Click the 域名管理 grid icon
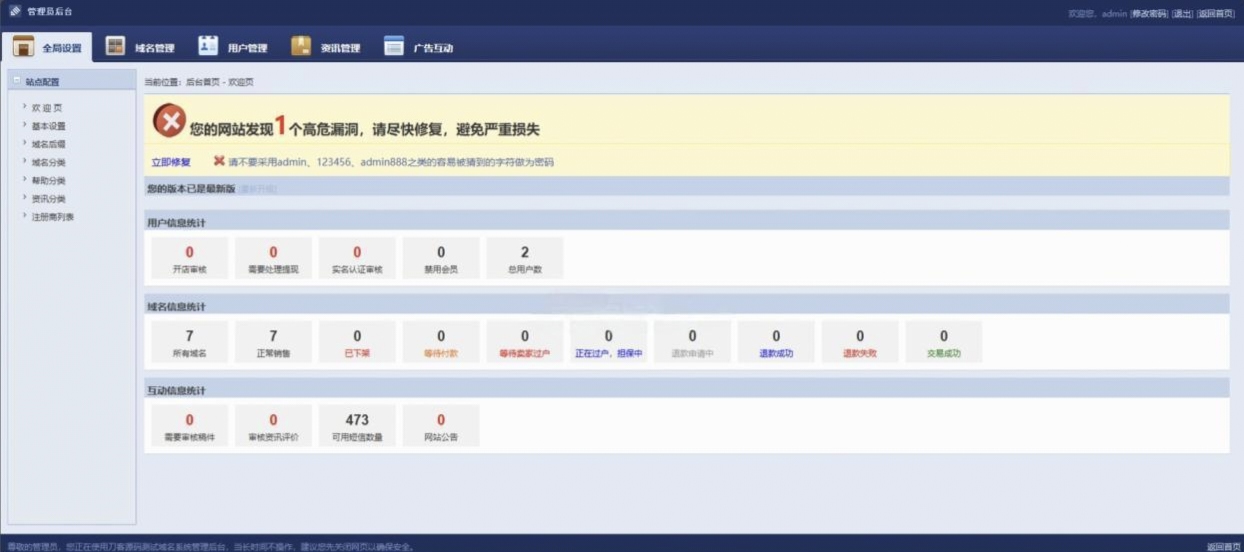Image resolution: width=1244 pixels, height=552 pixels. (116, 47)
